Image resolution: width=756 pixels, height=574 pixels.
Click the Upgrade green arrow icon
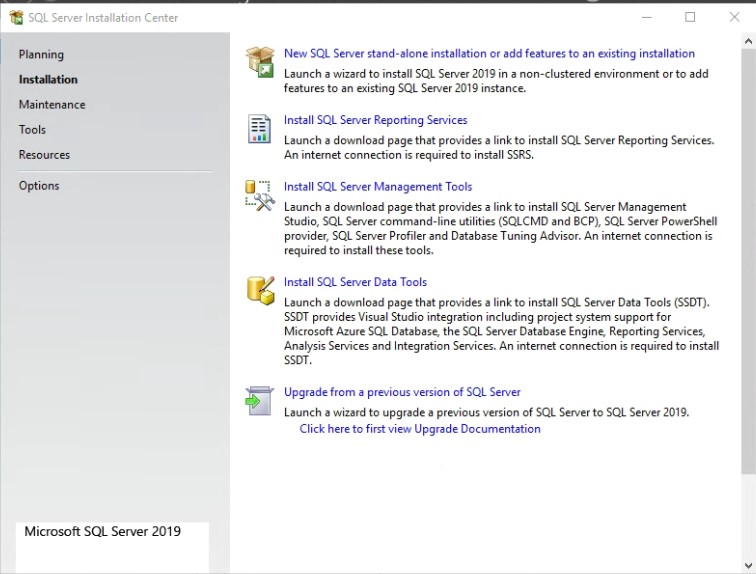pyautogui.click(x=260, y=400)
